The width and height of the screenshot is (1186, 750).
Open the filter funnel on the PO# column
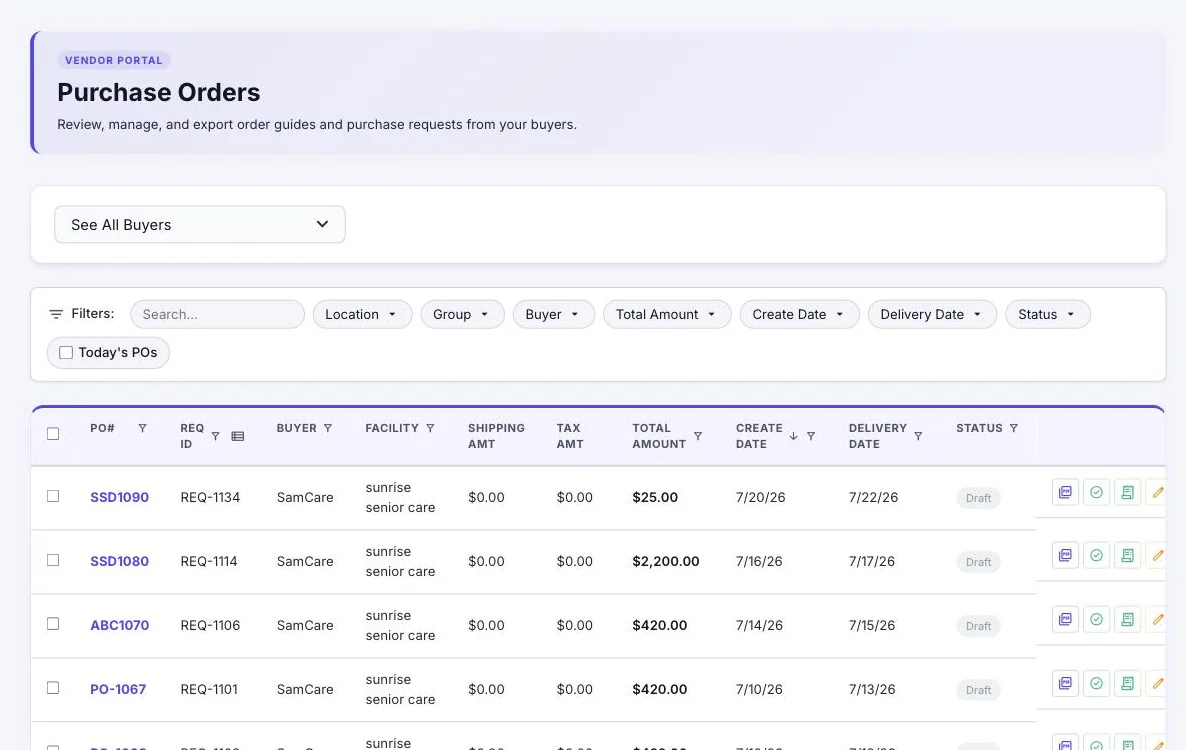[142, 428]
